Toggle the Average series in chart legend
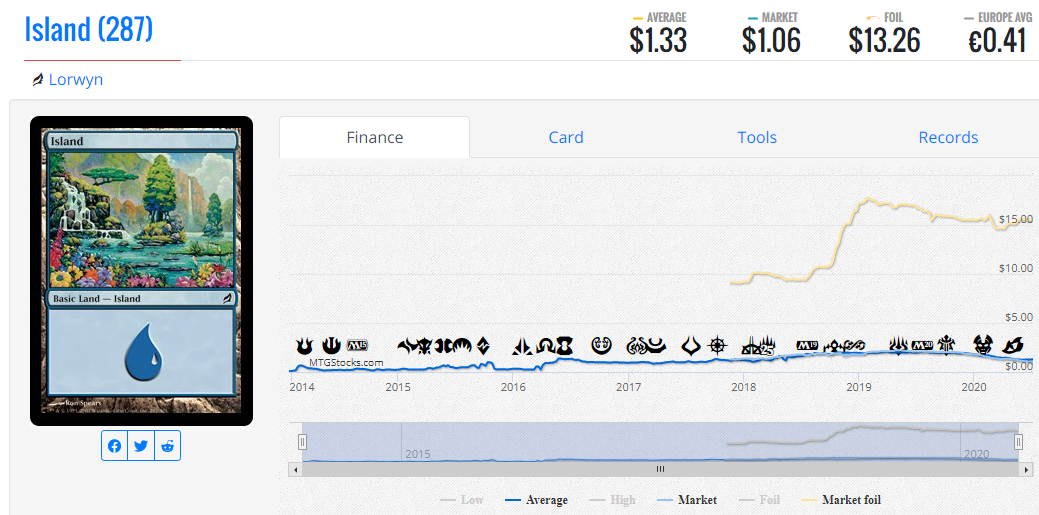The height and width of the screenshot is (515, 1039). 536,500
